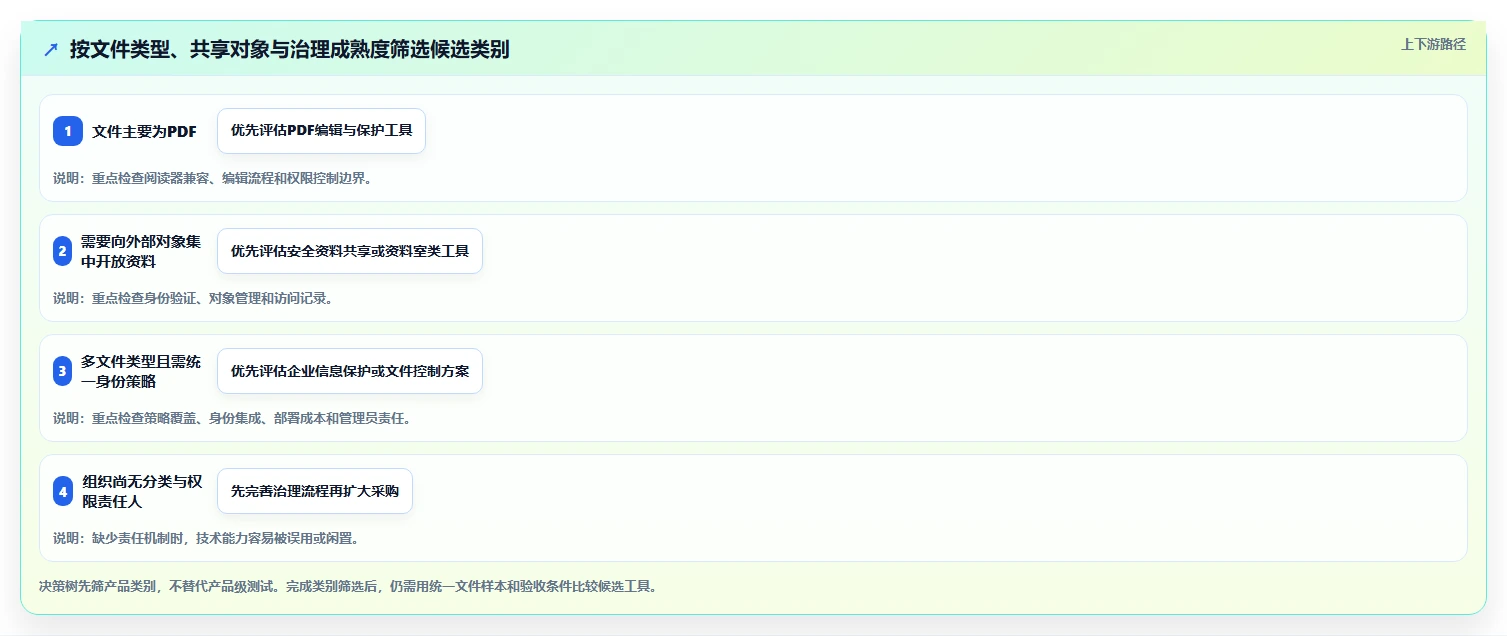Select 先完善治理流程再扩大采购 button

tap(314, 491)
